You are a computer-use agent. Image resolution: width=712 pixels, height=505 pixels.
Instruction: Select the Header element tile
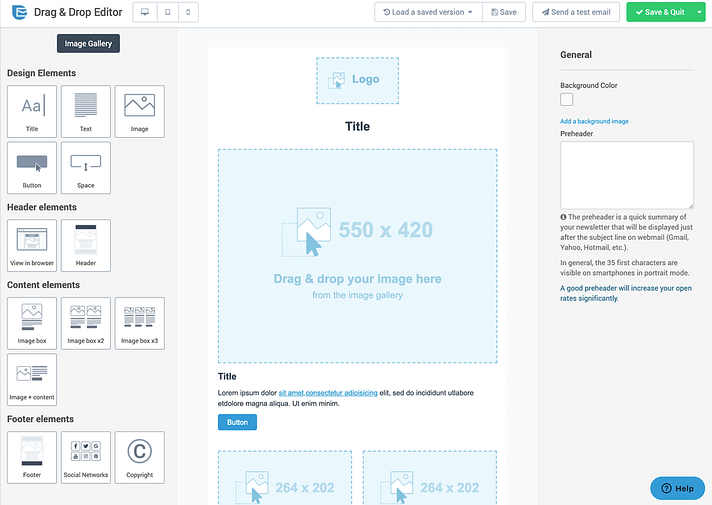pos(86,245)
